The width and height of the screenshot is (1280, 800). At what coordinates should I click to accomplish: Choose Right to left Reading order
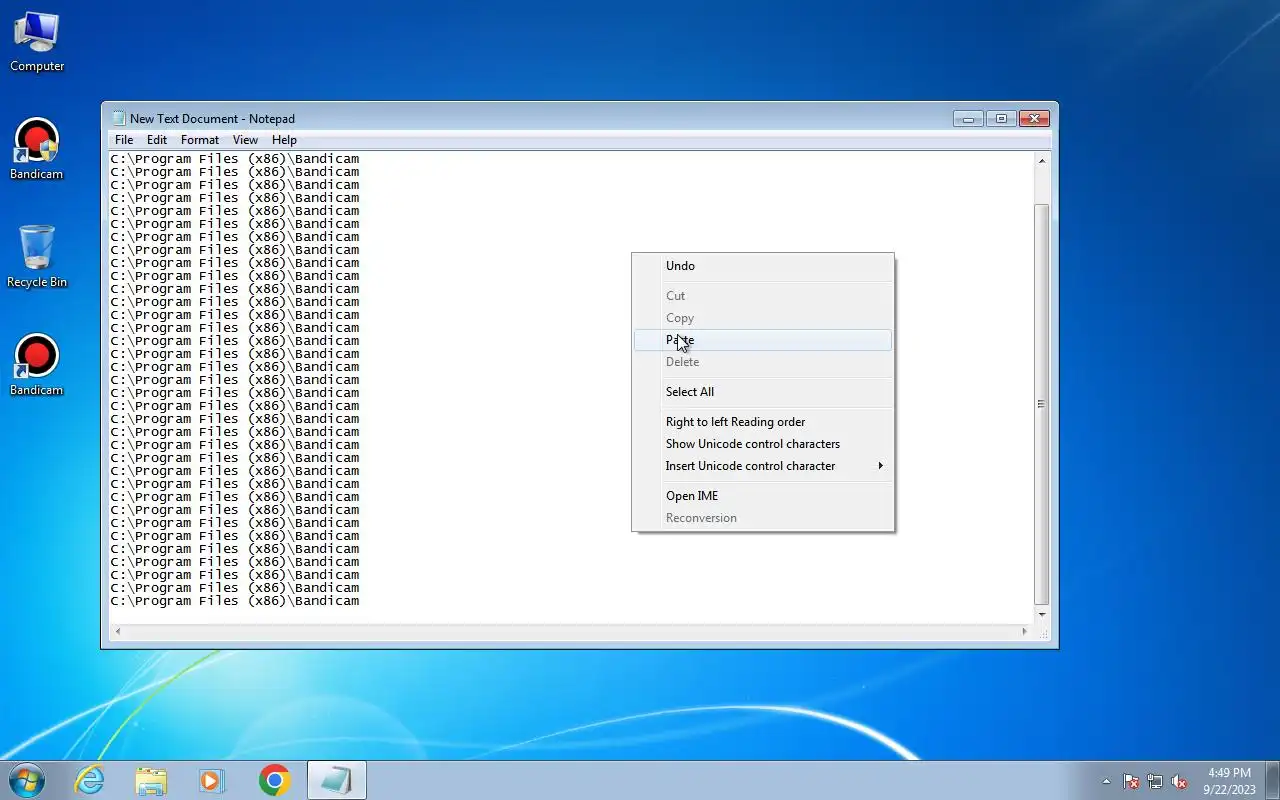click(763, 422)
